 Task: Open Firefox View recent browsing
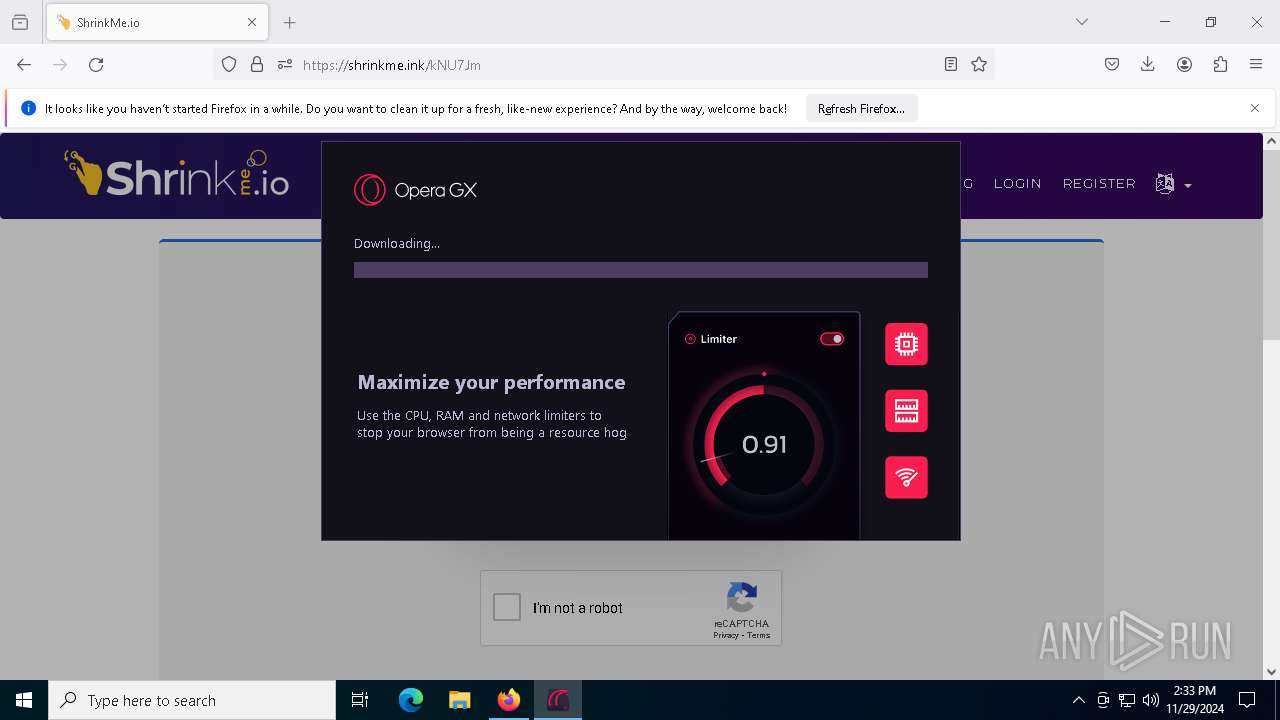pos(20,22)
